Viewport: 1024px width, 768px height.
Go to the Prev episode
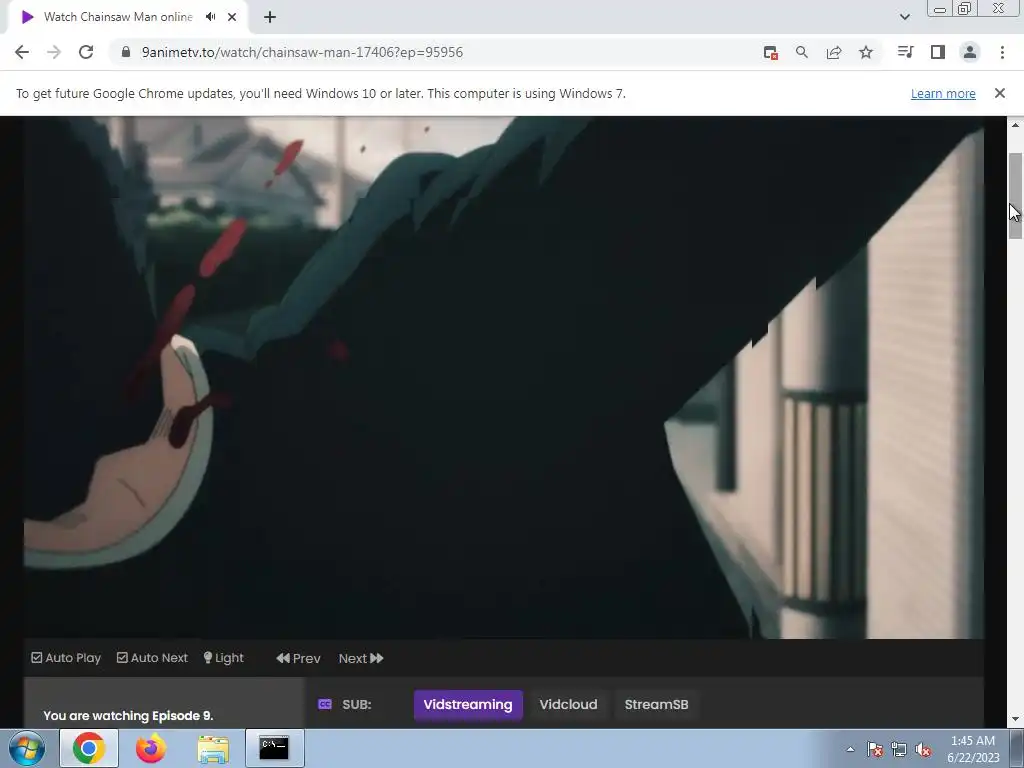pos(298,658)
